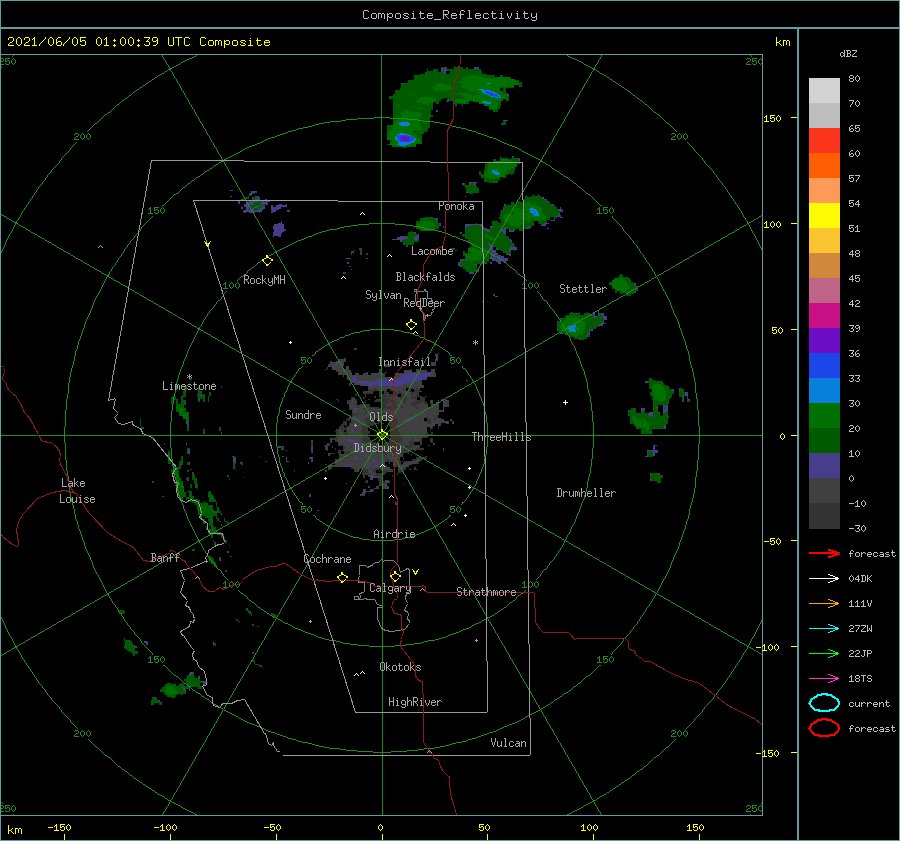Click the Ponoka town label
The image size is (900, 841).
456,206
